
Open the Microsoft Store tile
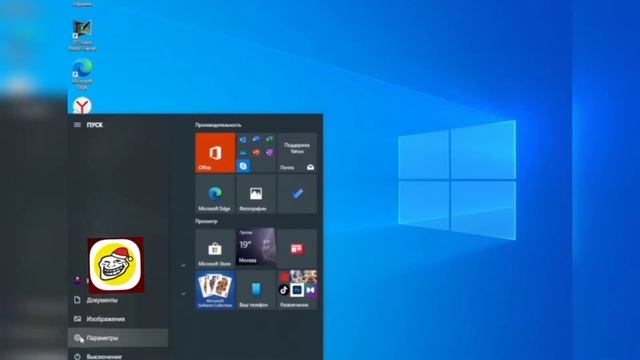tap(215, 249)
